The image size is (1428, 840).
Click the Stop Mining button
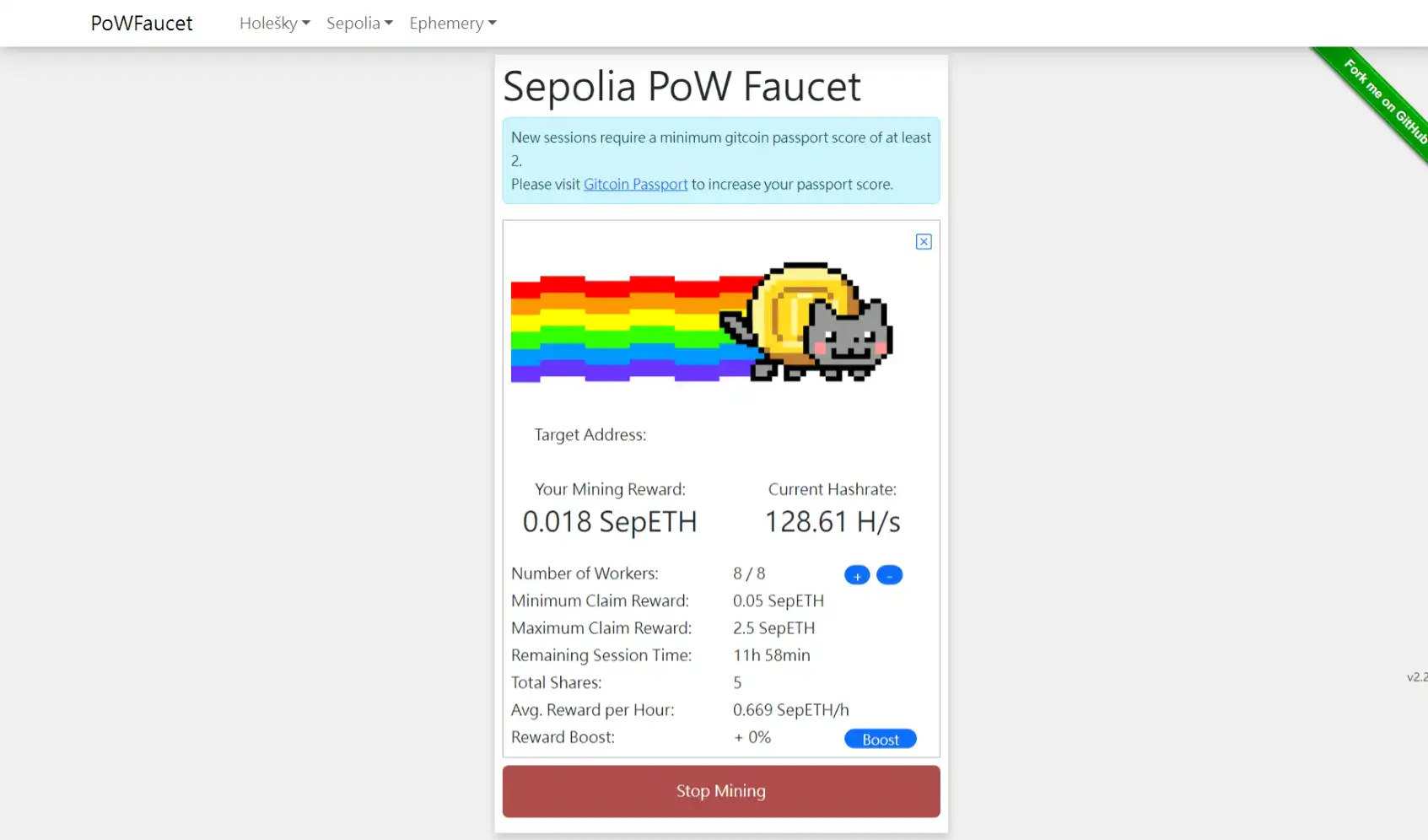point(721,791)
